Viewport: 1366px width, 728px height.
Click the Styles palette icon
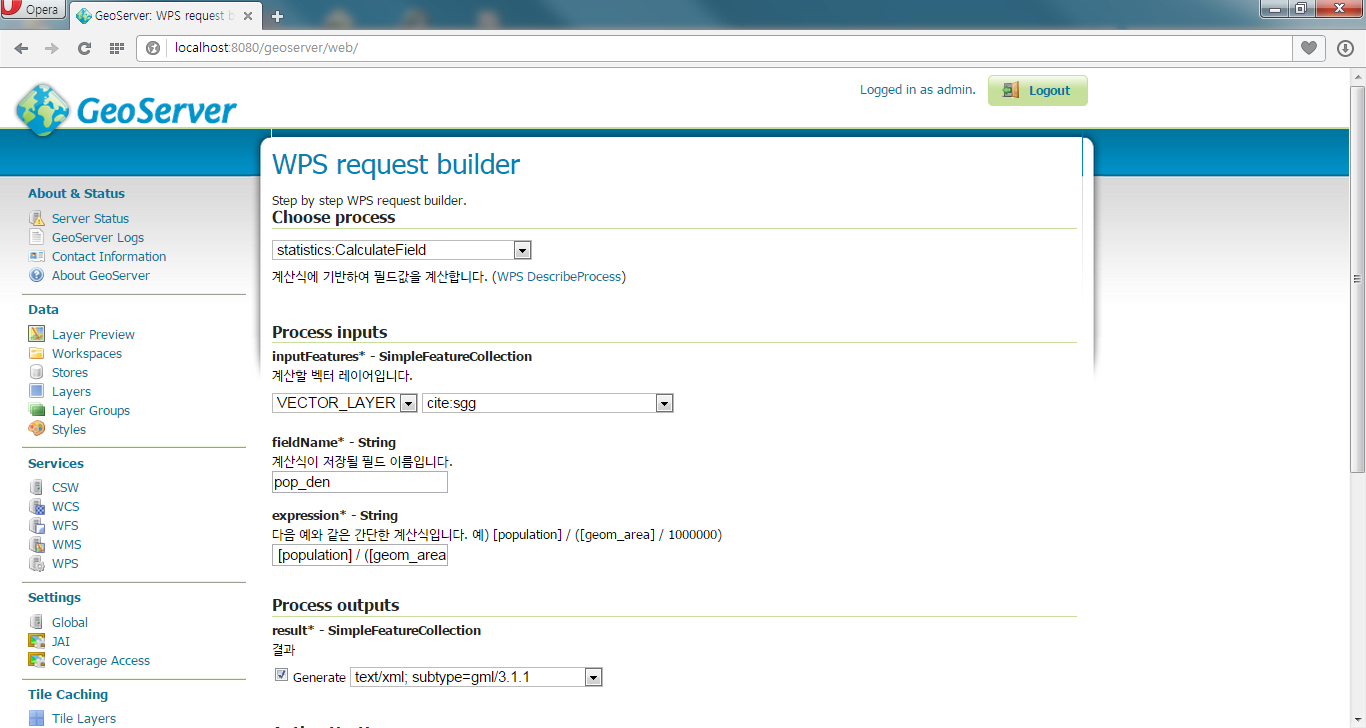pyautogui.click(x=37, y=429)
